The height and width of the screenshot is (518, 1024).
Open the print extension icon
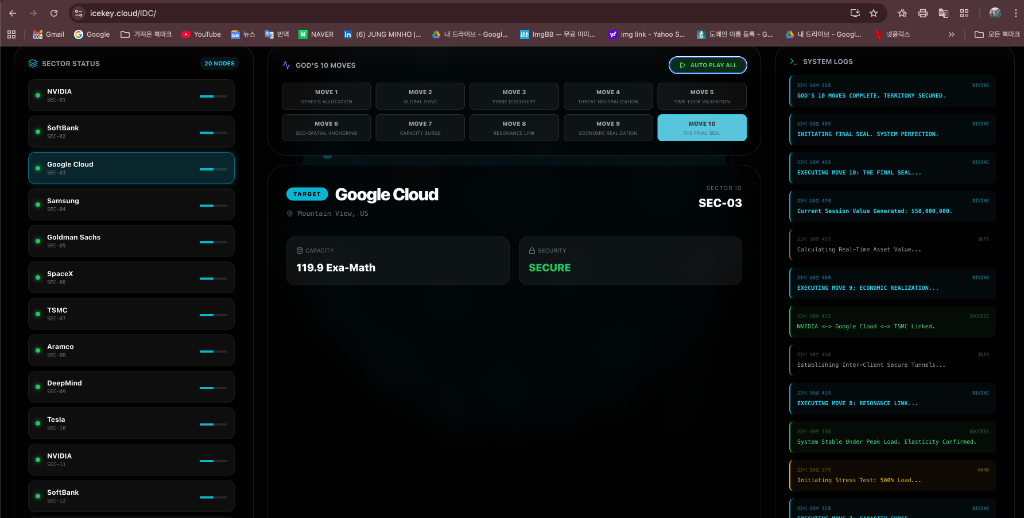pyautogui.click(x=923, y=13)
